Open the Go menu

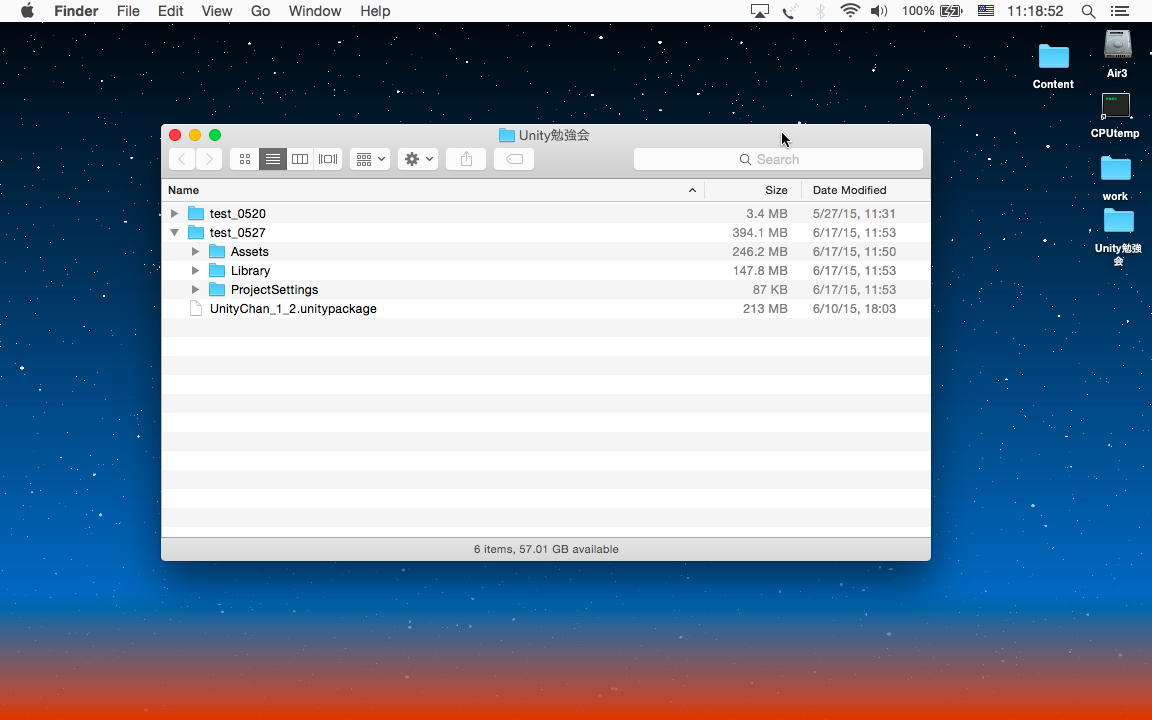tap(260, 11)
